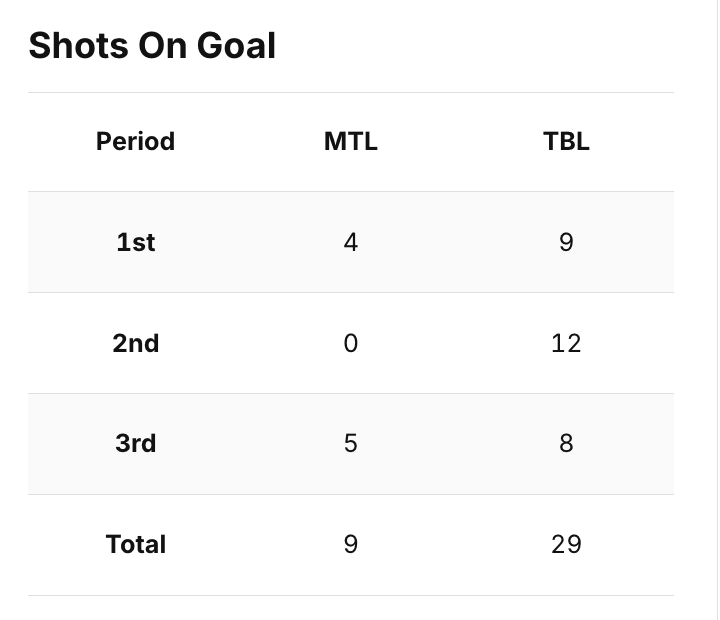Viewport: 720px width, 620px height.
Task: Click TBL's 3rd period shots value 8
Action: (566, 444)
